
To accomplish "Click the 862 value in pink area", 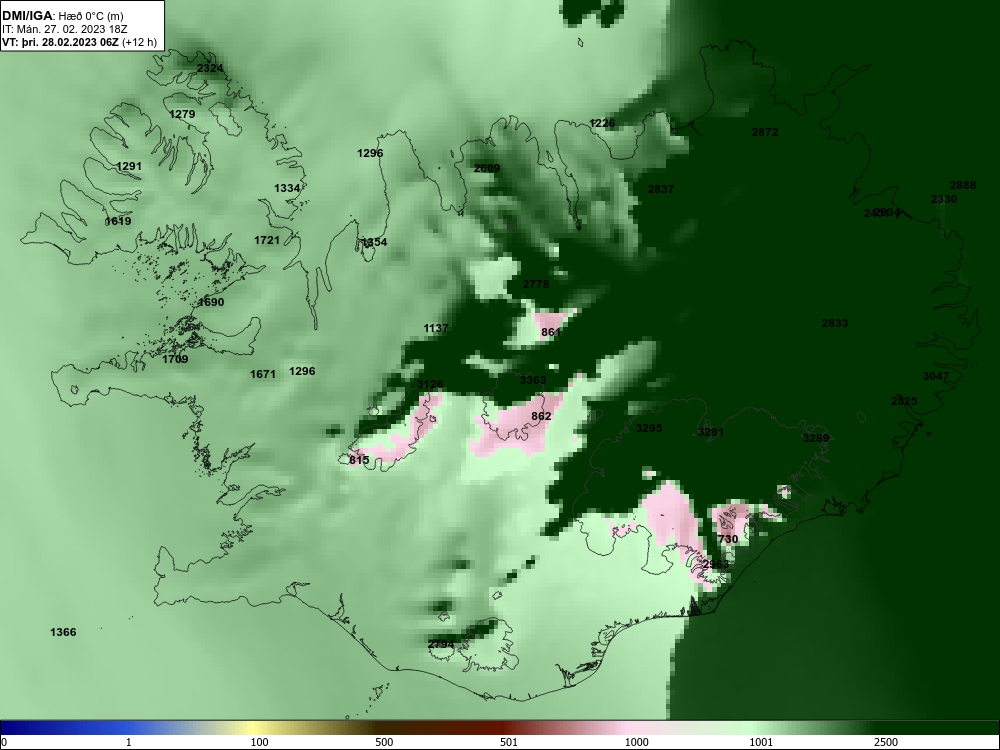I will [541, 416].
